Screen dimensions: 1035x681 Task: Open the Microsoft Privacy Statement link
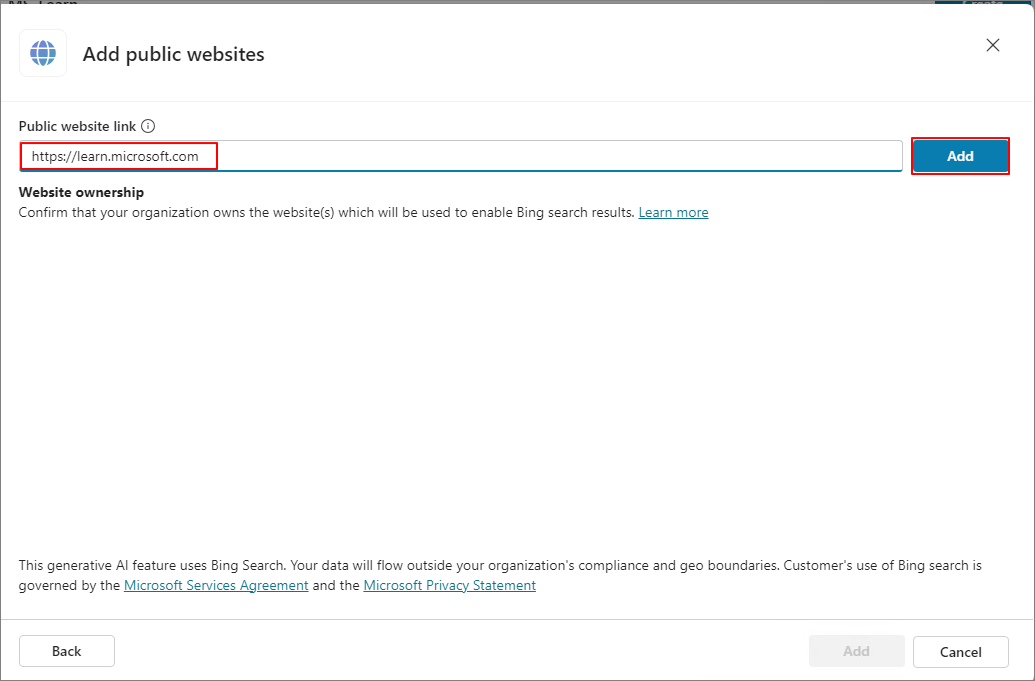coord(450,585)
